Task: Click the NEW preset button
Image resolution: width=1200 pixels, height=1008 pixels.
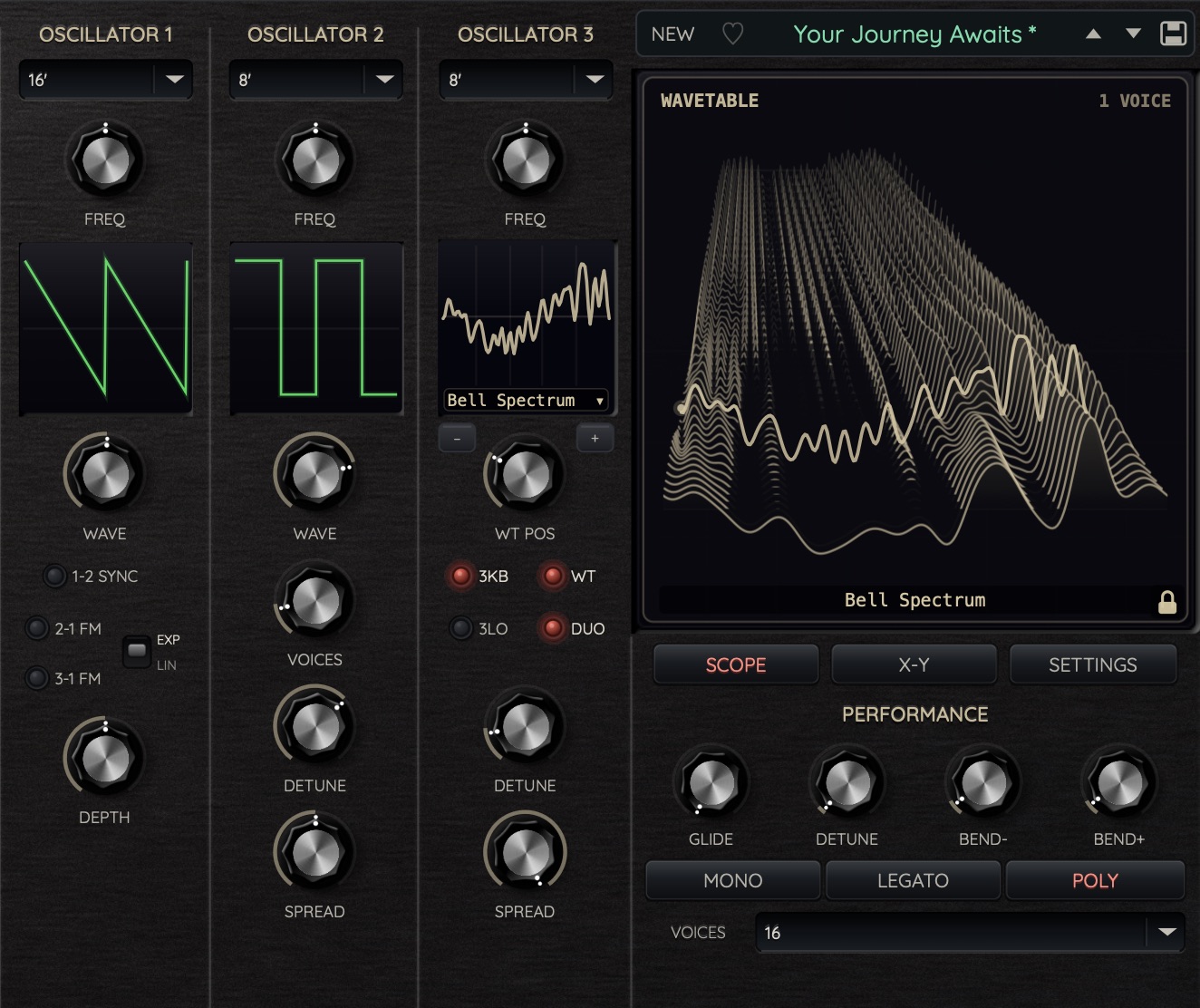Action: (x=673, y=34)
